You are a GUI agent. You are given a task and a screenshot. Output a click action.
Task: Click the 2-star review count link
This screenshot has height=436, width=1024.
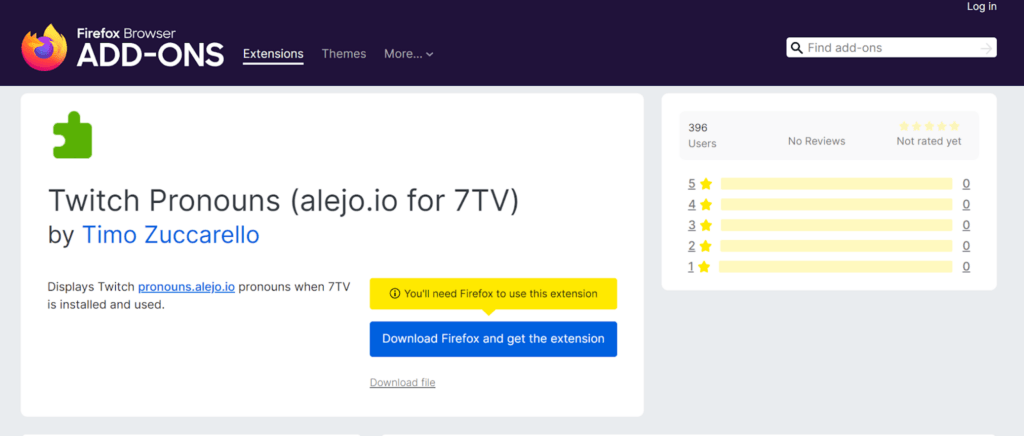click(x=966, y=246)
